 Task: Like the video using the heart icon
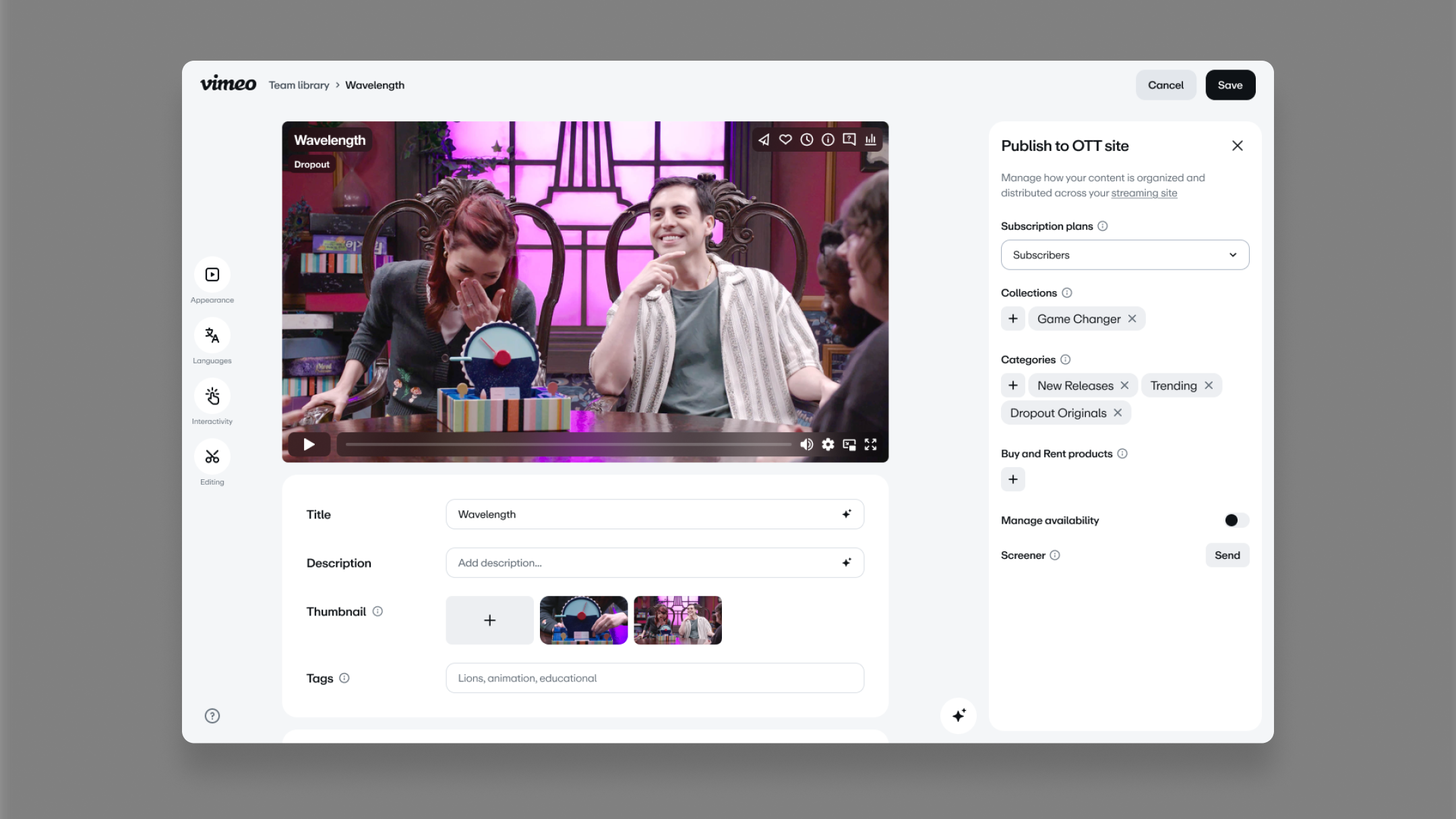[785, 140]
